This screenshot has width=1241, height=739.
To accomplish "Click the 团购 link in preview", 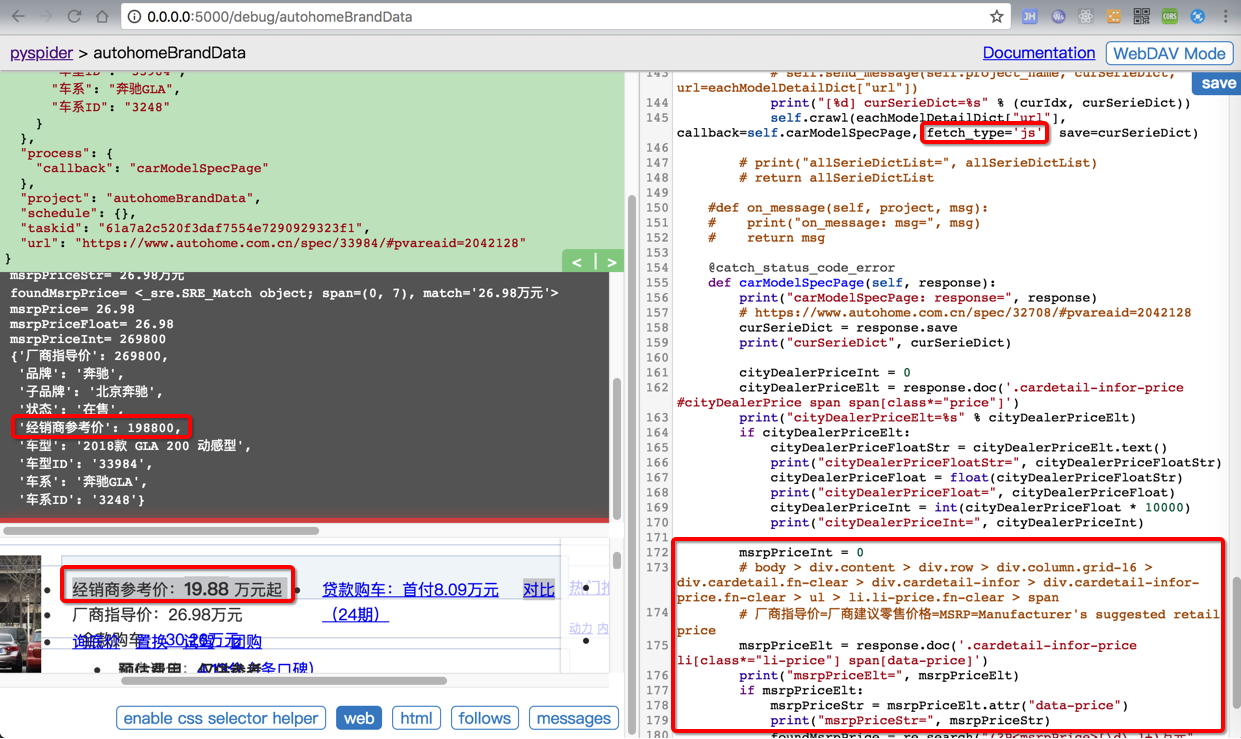I will click(x=246, y=642).
